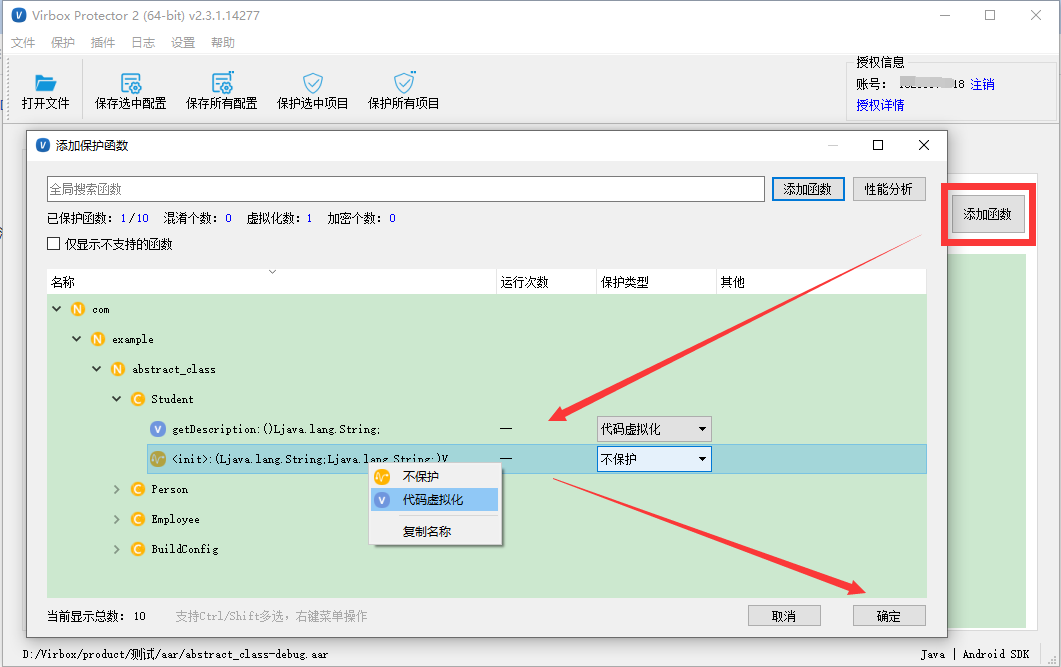
Task: Expand the Employee class node
Action: (x=116, y=519)
